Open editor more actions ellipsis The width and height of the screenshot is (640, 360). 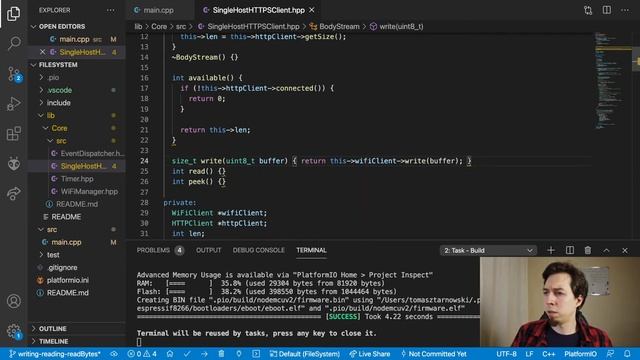click(x=625, y=10)
